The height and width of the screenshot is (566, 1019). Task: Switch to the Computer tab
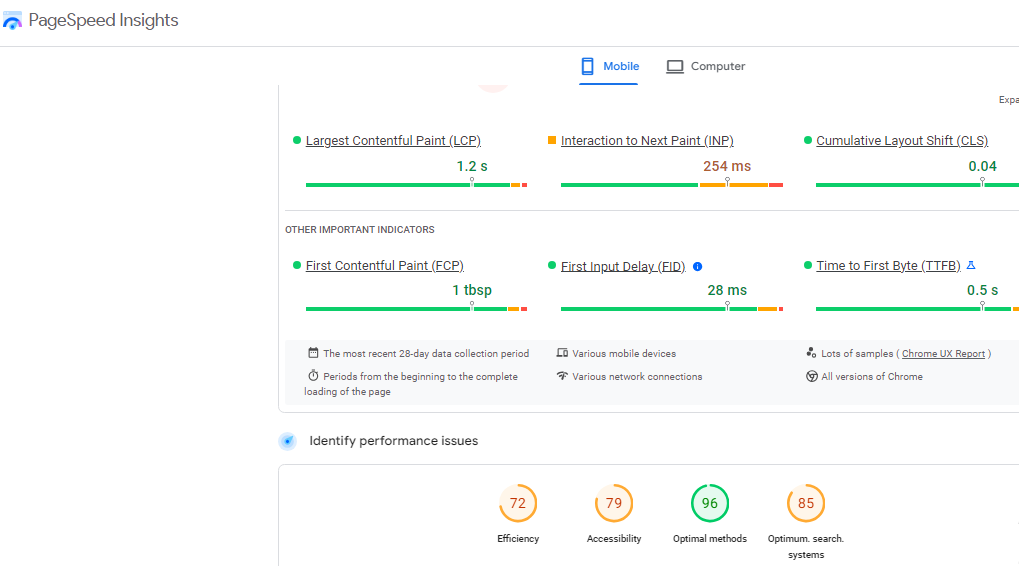(x=705, y=66)
